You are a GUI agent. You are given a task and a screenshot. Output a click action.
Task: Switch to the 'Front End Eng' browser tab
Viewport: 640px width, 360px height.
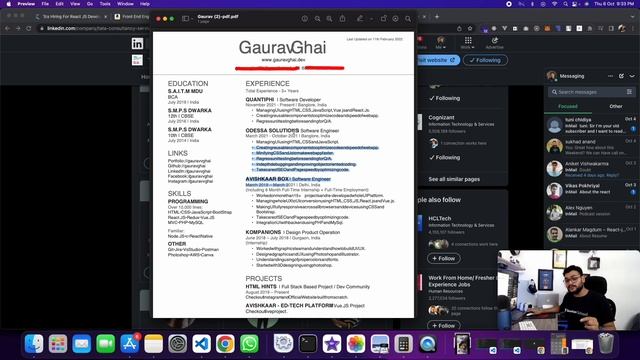(x=132, y=17)
